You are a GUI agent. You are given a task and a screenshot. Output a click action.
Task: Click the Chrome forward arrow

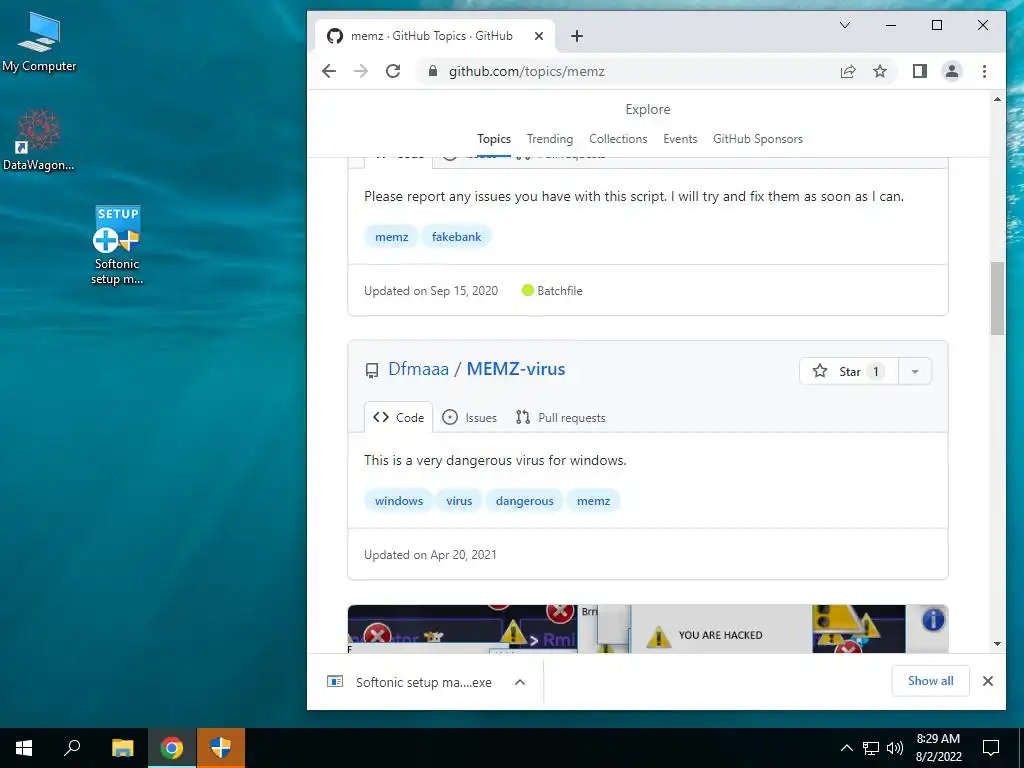(360, 71)
